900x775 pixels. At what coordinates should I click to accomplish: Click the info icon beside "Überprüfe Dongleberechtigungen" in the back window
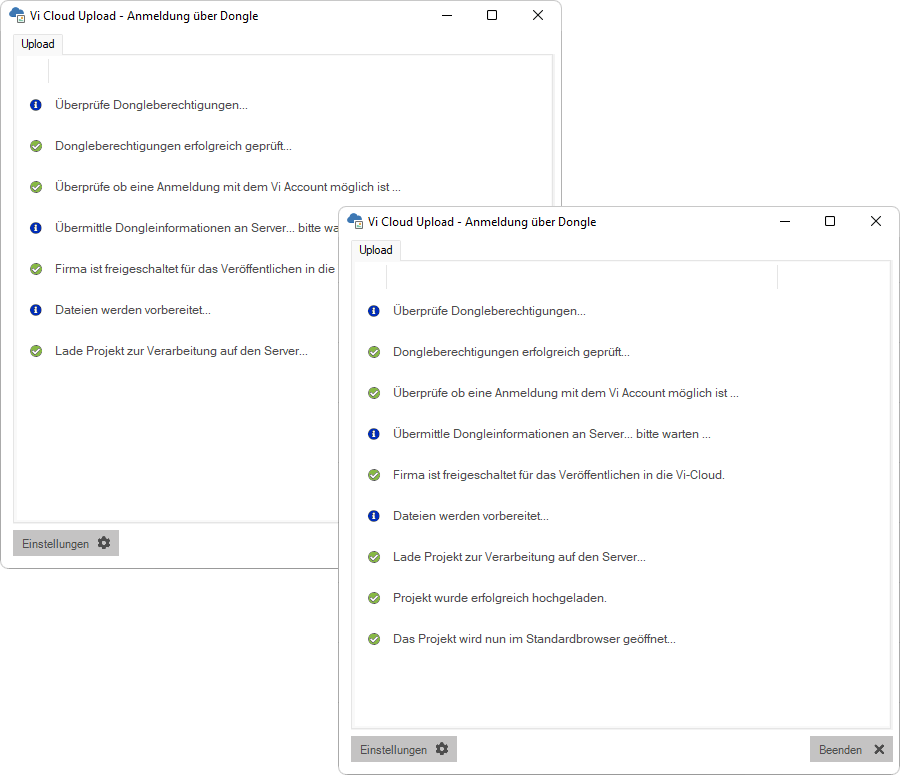tap(36, 105)
